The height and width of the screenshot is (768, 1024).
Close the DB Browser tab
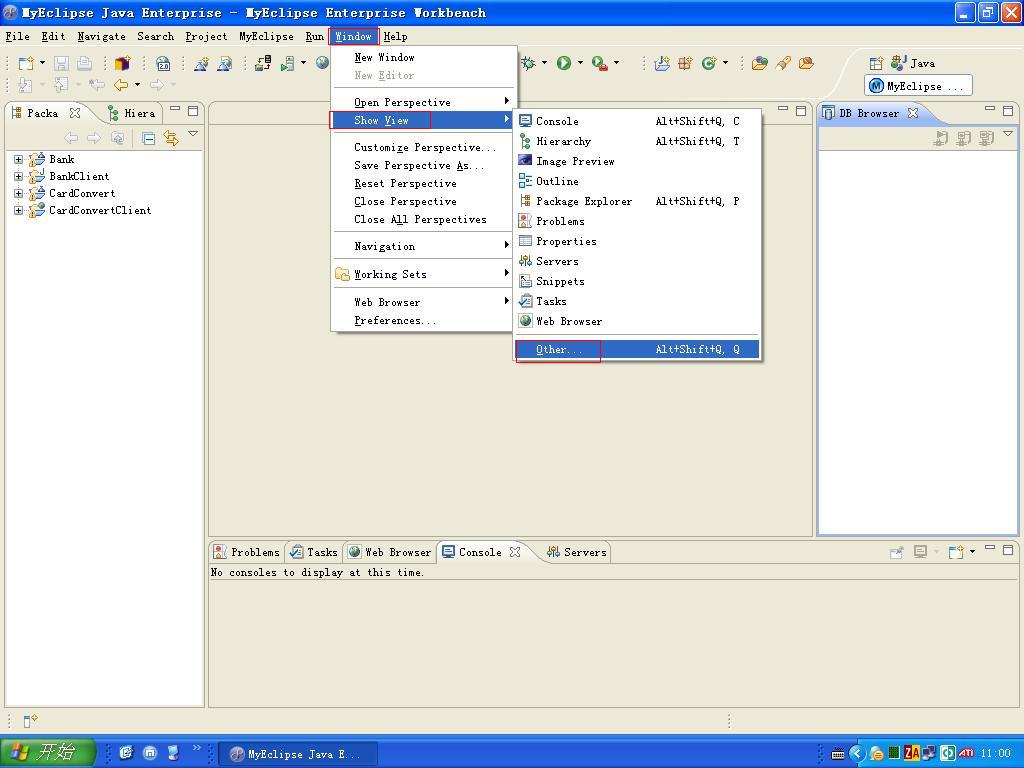tap(913, 113)
